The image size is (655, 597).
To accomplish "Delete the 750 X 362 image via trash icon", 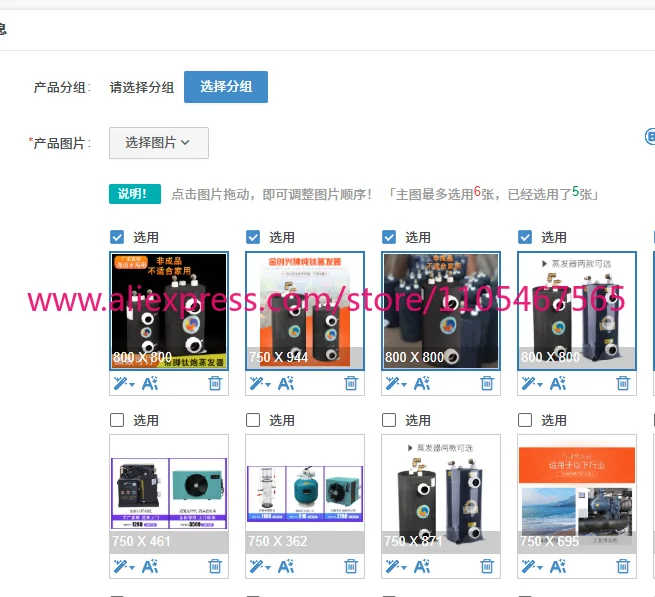I will [x=351, y=567].
